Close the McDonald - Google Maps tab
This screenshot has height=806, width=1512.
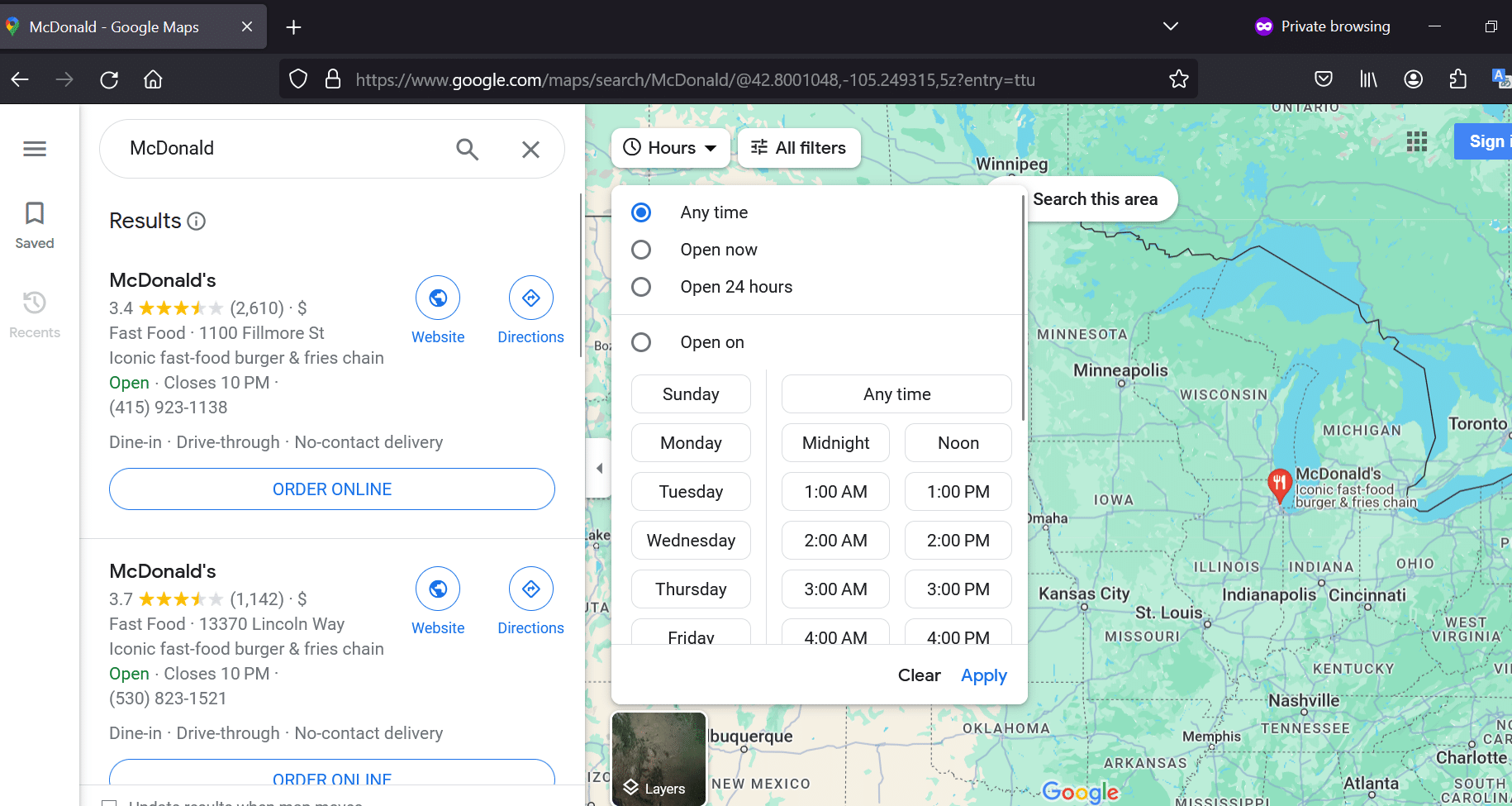coord(246,26)
